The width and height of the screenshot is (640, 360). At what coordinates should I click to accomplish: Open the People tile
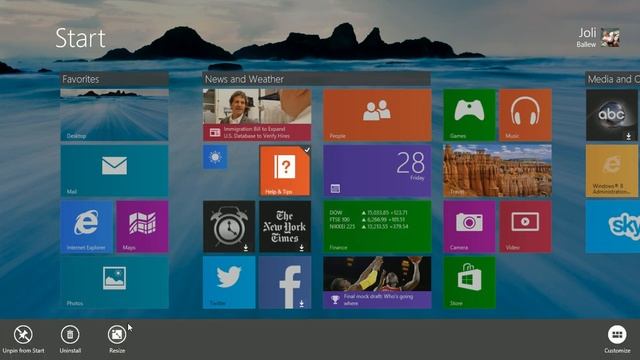coord(377,115)
